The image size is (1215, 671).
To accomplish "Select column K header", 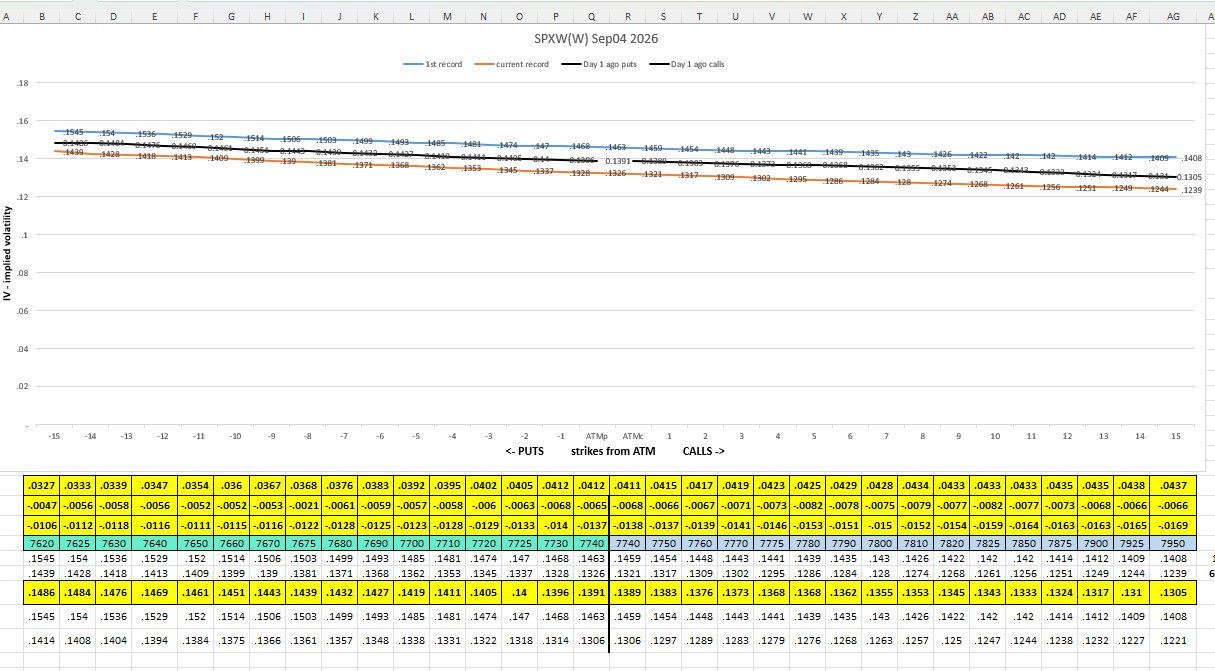I will [375, 16].
